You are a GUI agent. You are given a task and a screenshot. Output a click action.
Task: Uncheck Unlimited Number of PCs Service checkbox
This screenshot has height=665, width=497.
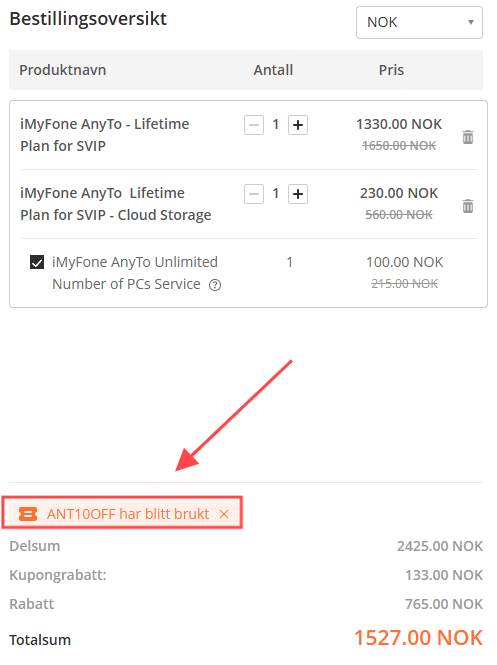click(37, 262)
